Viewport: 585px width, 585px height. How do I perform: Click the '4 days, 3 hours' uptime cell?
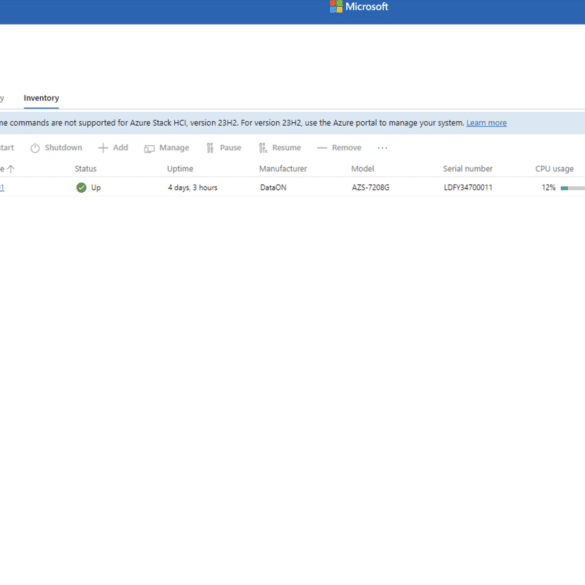[x=193, y=188]
